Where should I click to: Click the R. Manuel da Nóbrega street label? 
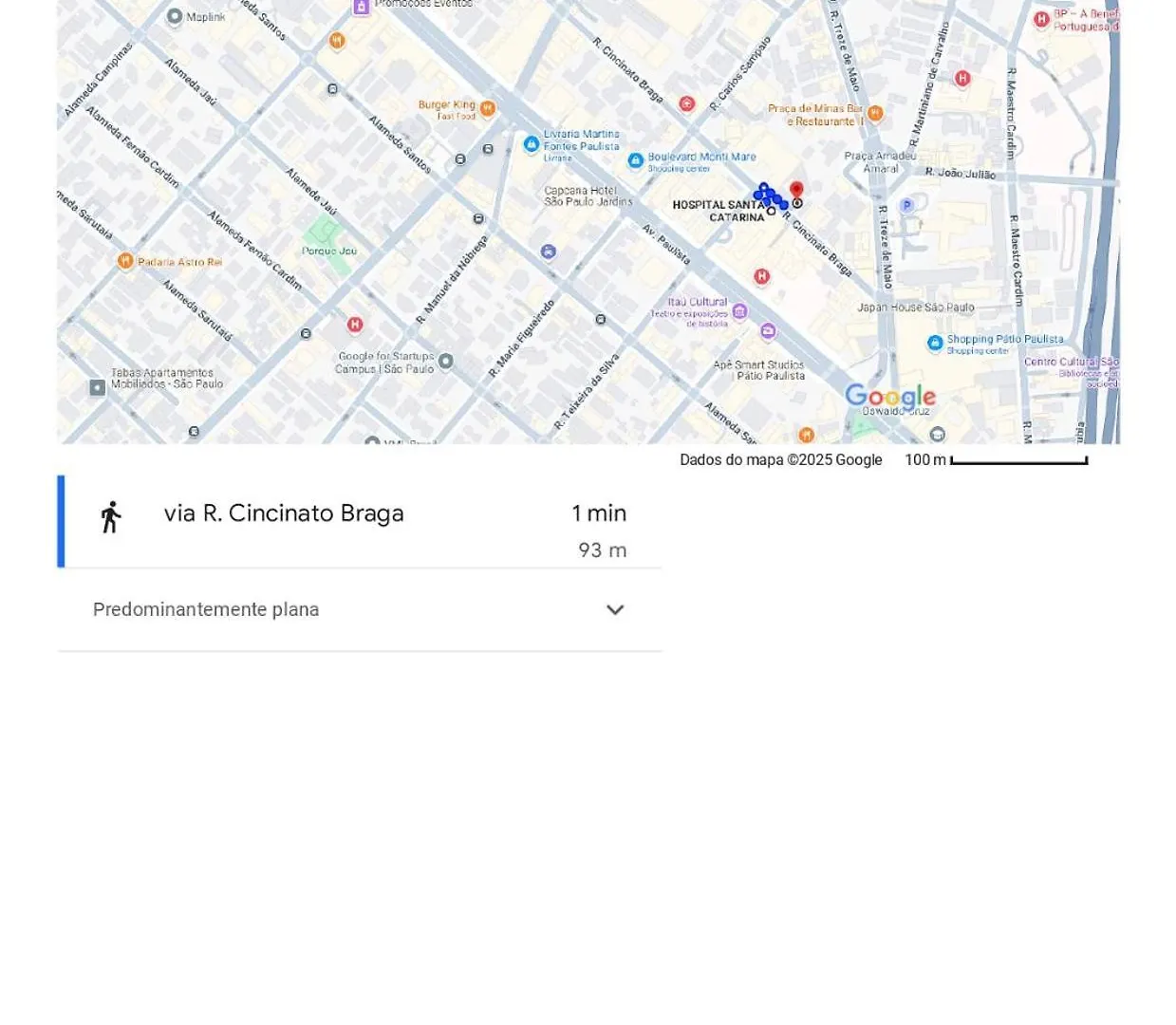click(x=452, y=280)
